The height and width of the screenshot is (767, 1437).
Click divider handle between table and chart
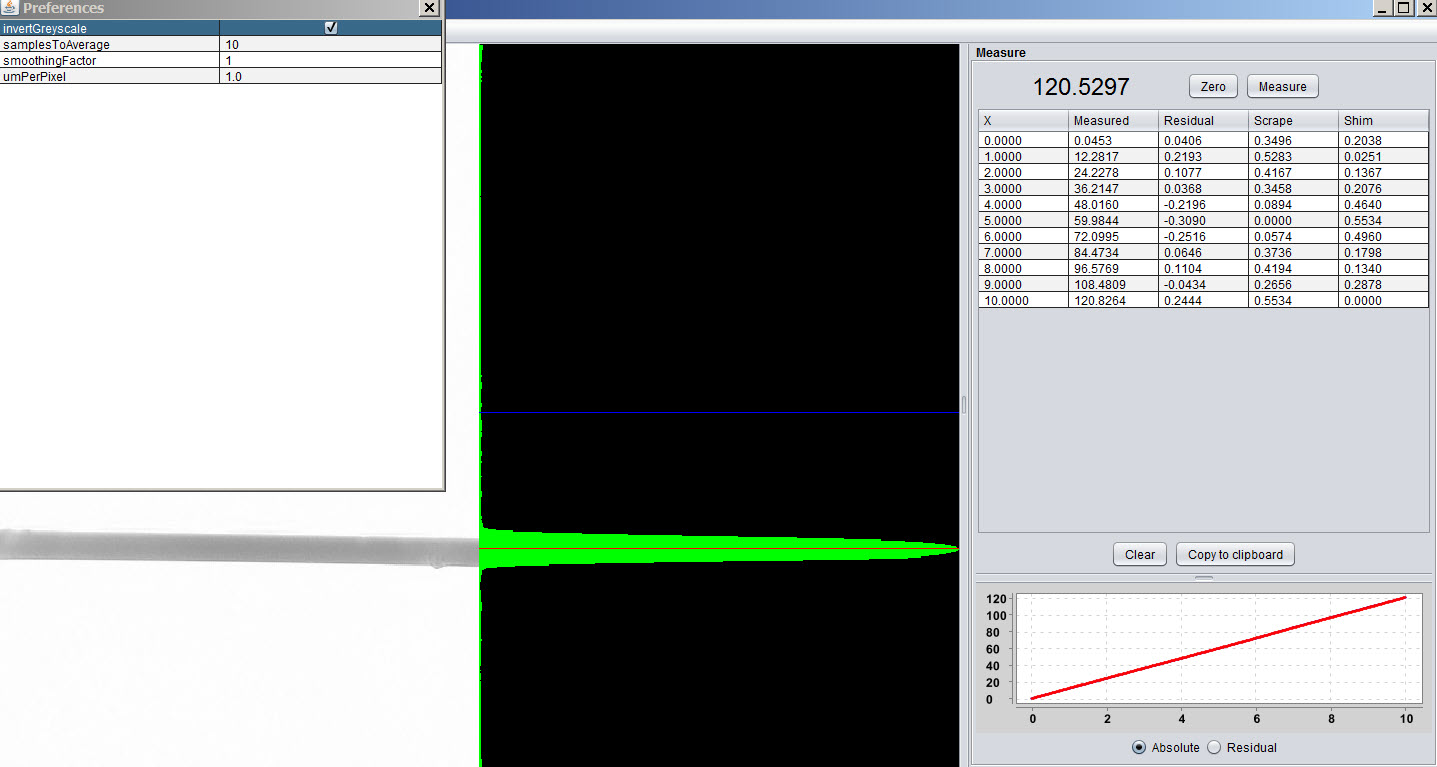(x=1204, y=577)
